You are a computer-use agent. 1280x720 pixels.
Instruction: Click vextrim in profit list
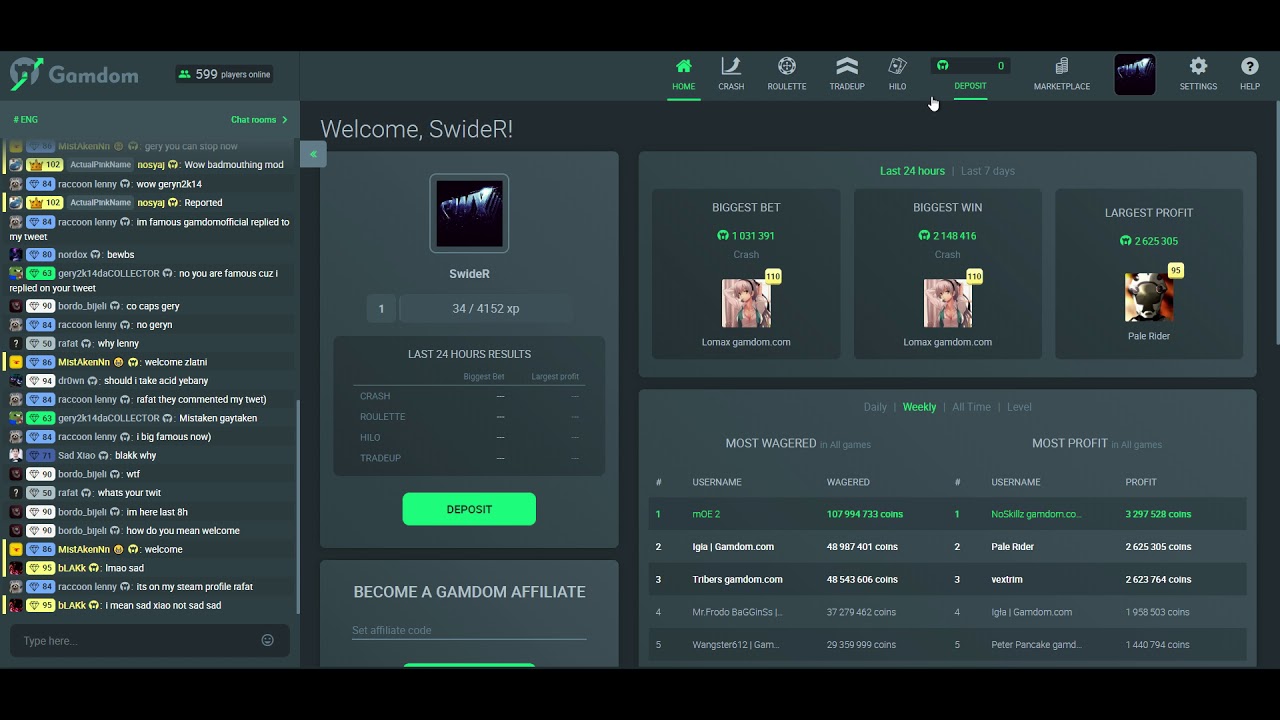point(1009,579)
